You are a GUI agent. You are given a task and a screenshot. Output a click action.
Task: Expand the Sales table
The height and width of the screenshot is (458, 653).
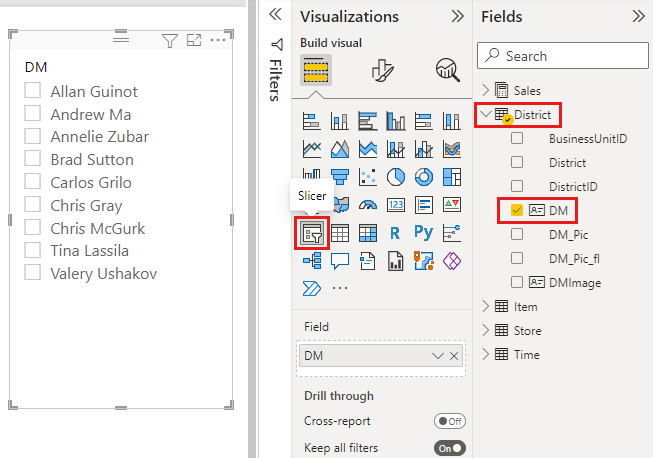click(x=486, y=90)
